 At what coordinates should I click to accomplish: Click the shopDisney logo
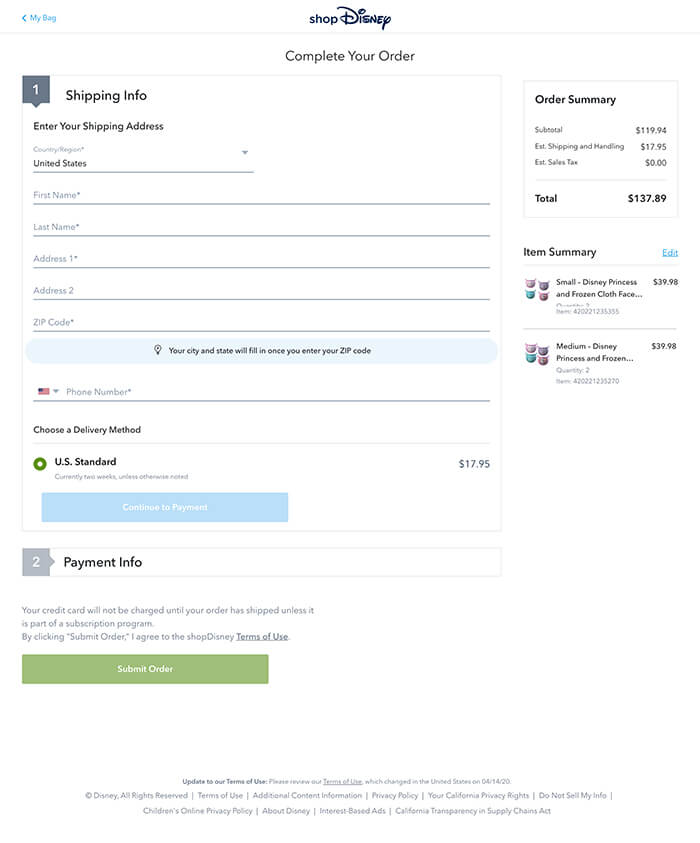[x=350, y=18]
